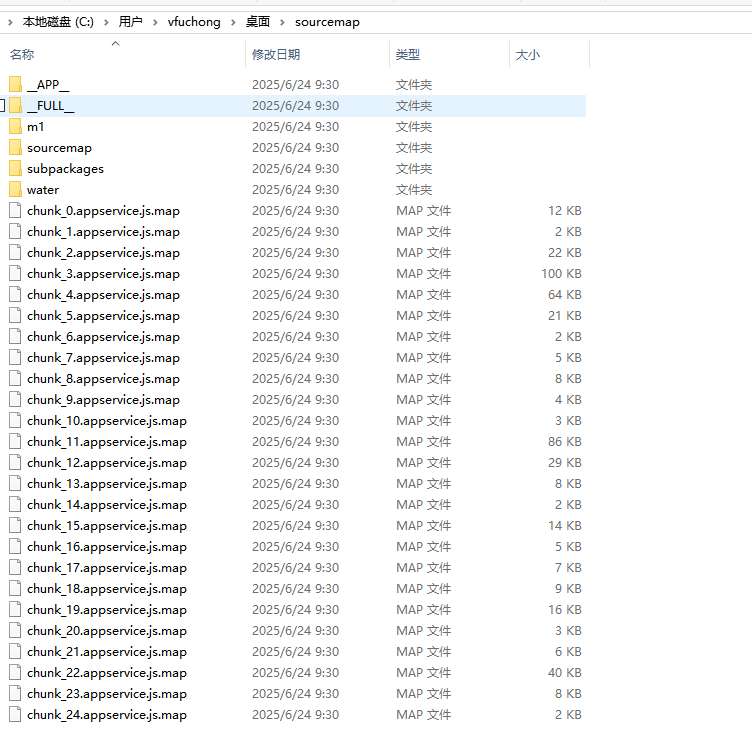Navigate to 本地磁盘 (C:) in address bar
This screenshot has width=752, height=738.
[58, 22]
